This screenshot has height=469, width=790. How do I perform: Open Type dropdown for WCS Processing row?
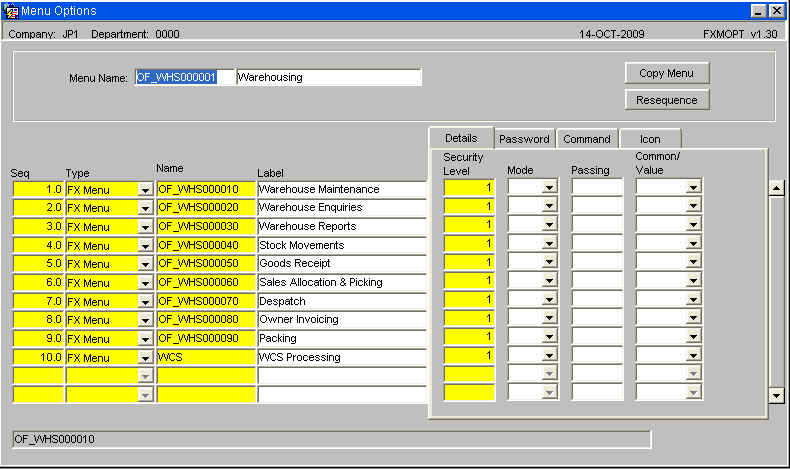145,358
